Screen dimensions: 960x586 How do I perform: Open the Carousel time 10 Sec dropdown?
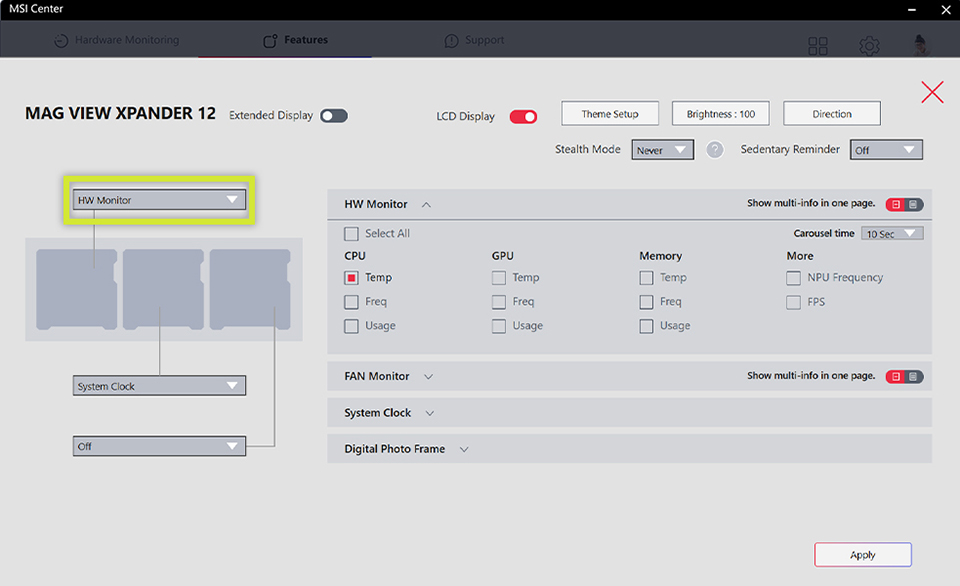point(892,234)
